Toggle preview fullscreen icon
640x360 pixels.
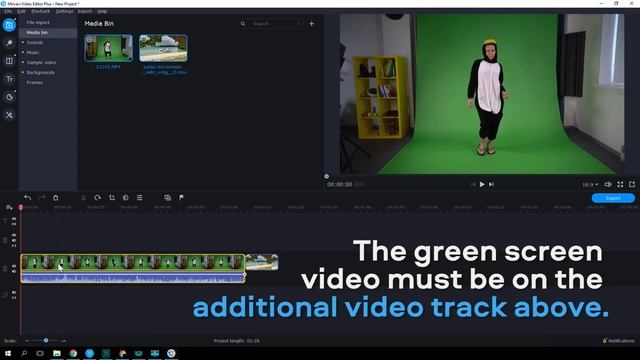(620, 184)
